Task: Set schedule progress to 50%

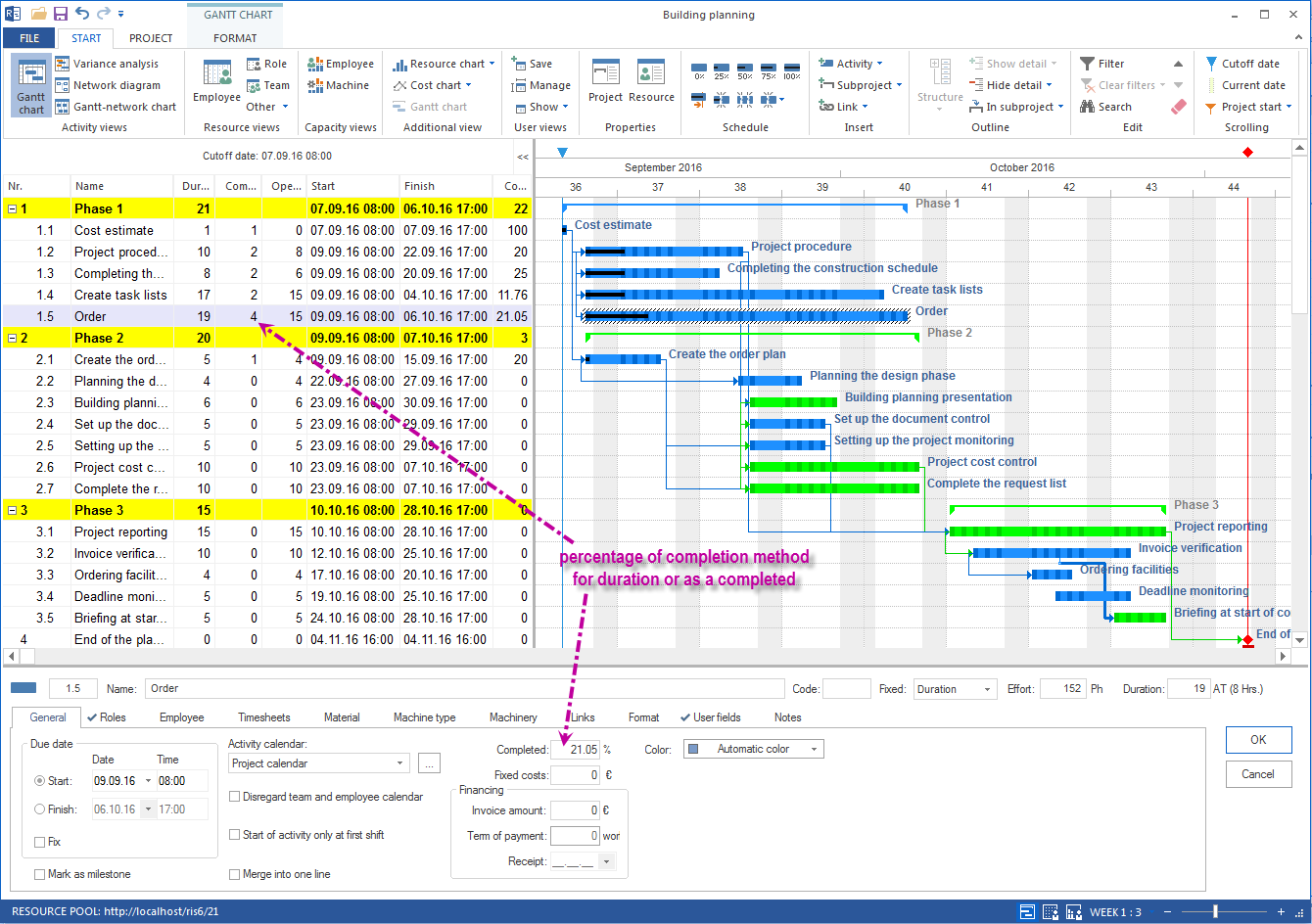Action: pos(745,69)
